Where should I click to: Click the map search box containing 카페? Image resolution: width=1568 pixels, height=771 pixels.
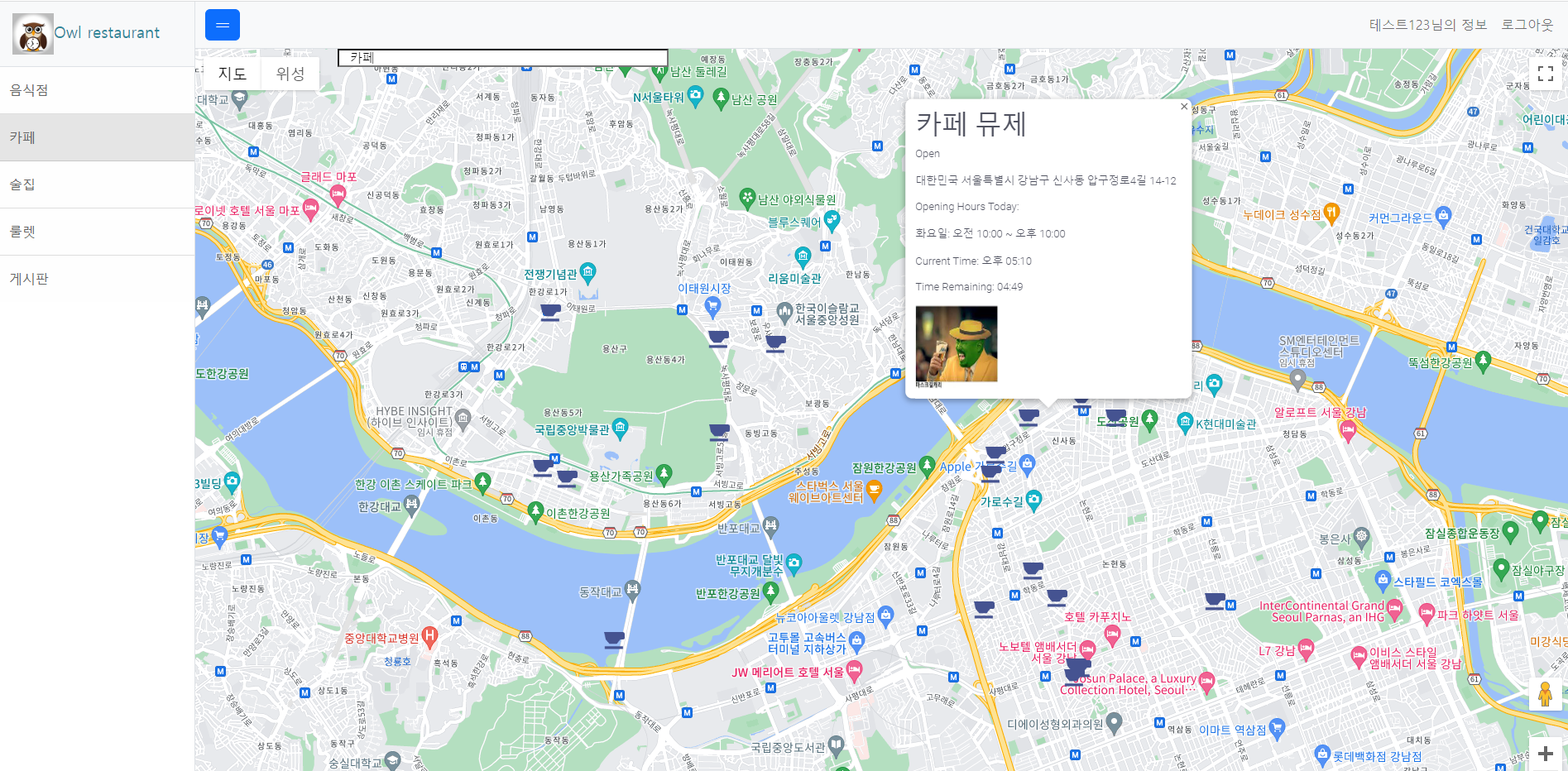[x=503, y=57]
